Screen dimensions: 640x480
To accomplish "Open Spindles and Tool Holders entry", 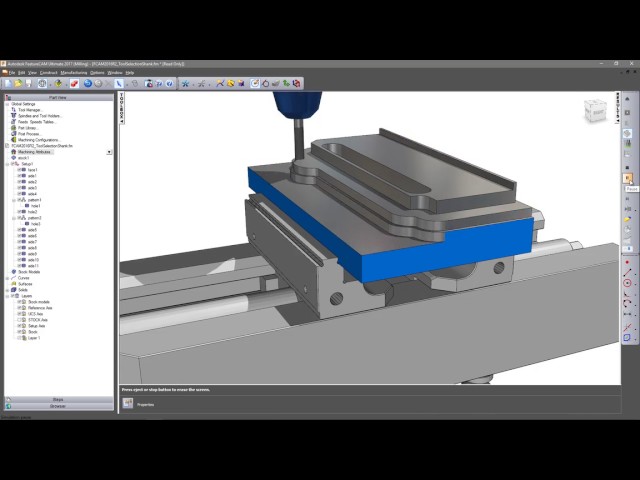I will pyautogui.click(x=40, y=116).
